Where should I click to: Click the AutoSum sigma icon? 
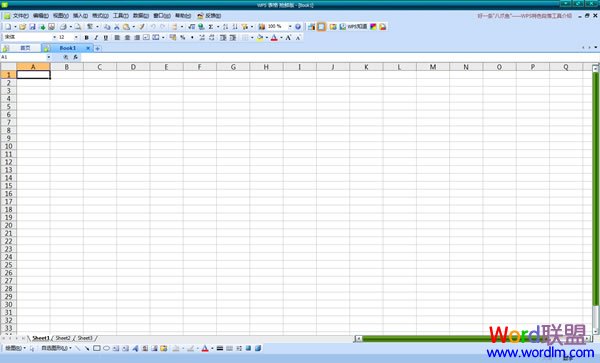click(210, 27)
